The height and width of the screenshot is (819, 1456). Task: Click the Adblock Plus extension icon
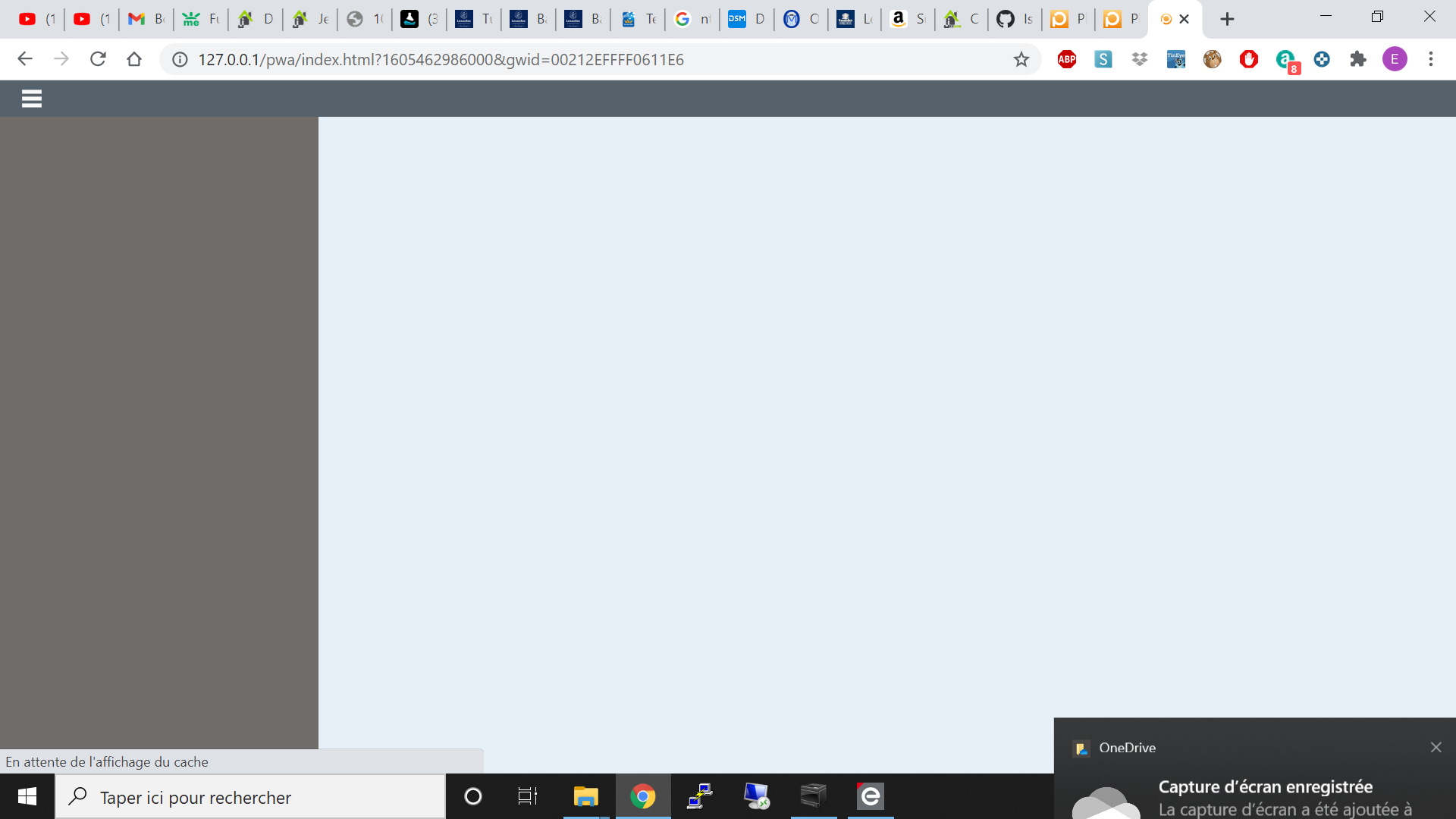(x=1067, y=59)
